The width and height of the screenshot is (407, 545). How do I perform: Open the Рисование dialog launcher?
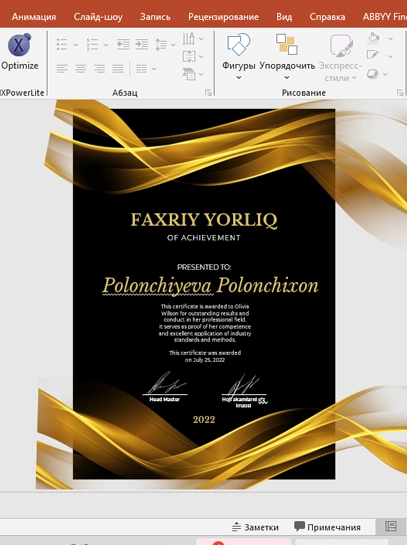tap(400, 92)
